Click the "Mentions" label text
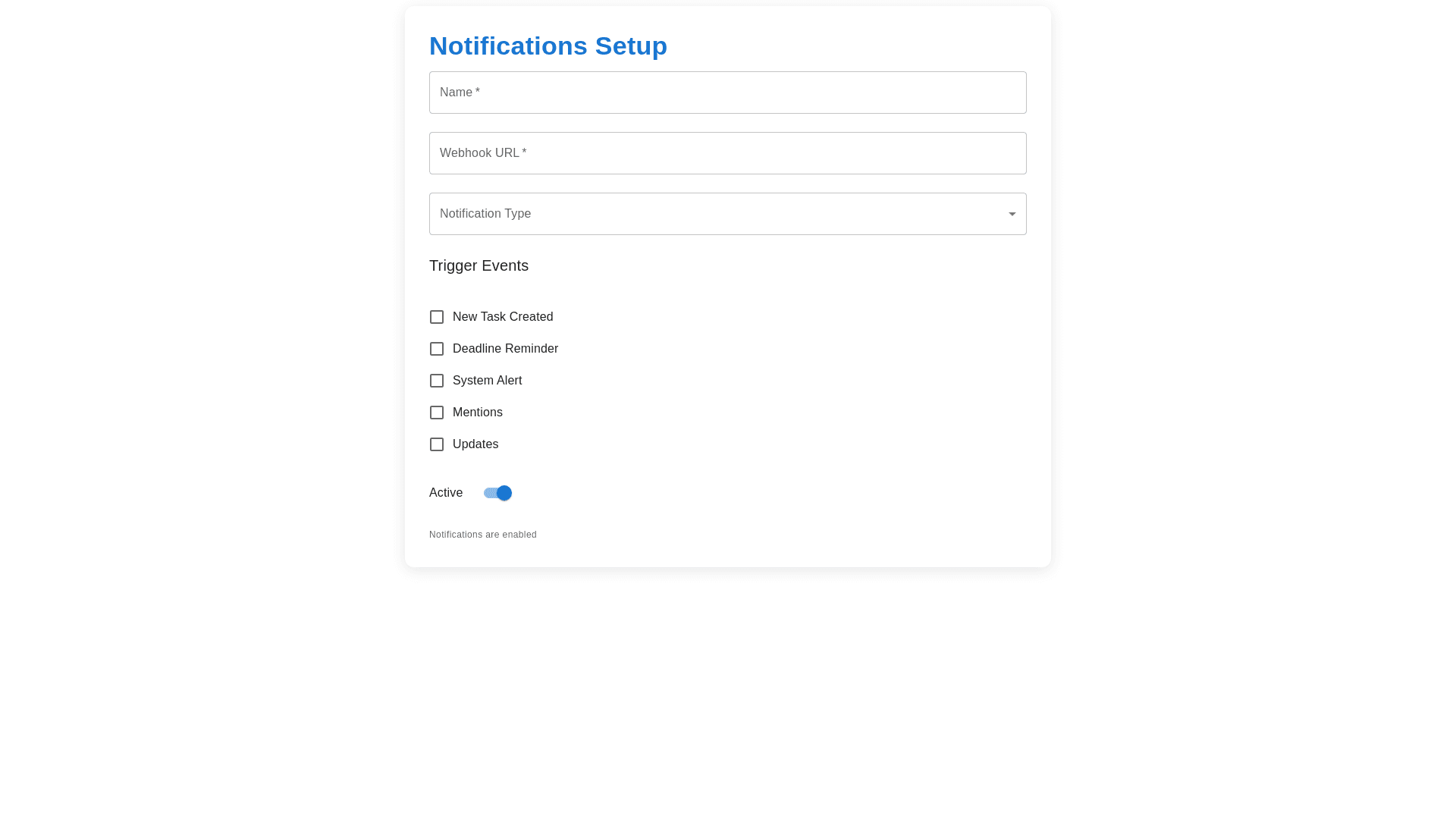Screen dimensions: 1456x819 point(478,413)
